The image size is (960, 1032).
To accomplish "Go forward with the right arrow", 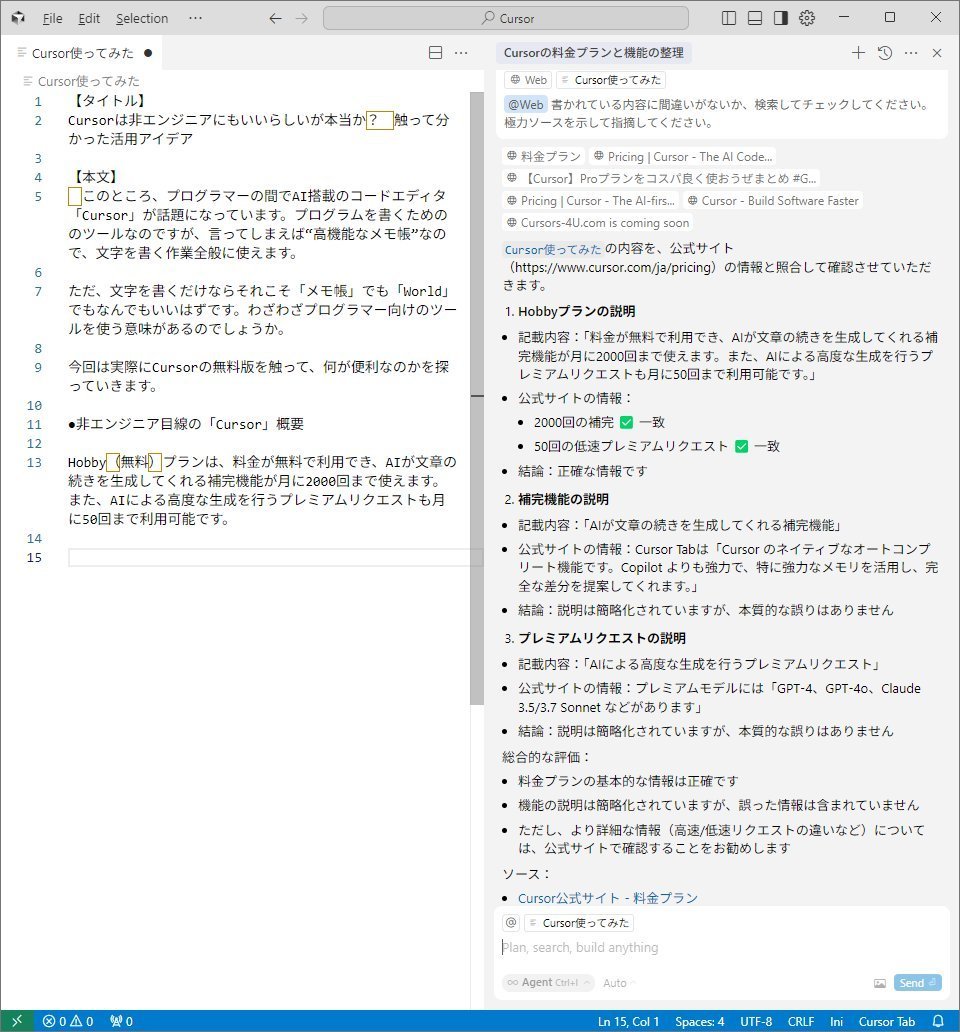I will pos(301,18).
